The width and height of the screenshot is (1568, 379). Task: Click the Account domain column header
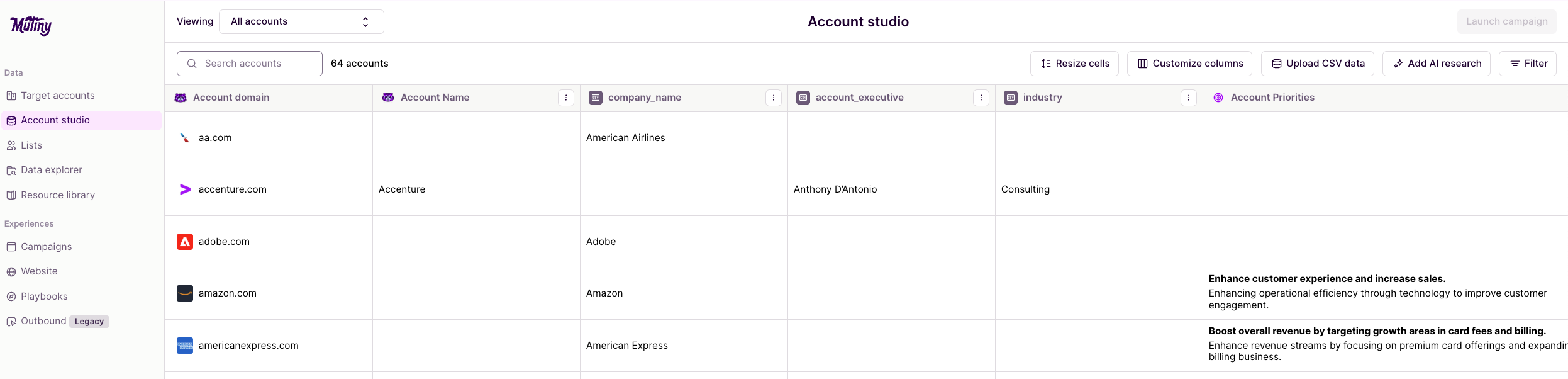click(x=269, y=98)
